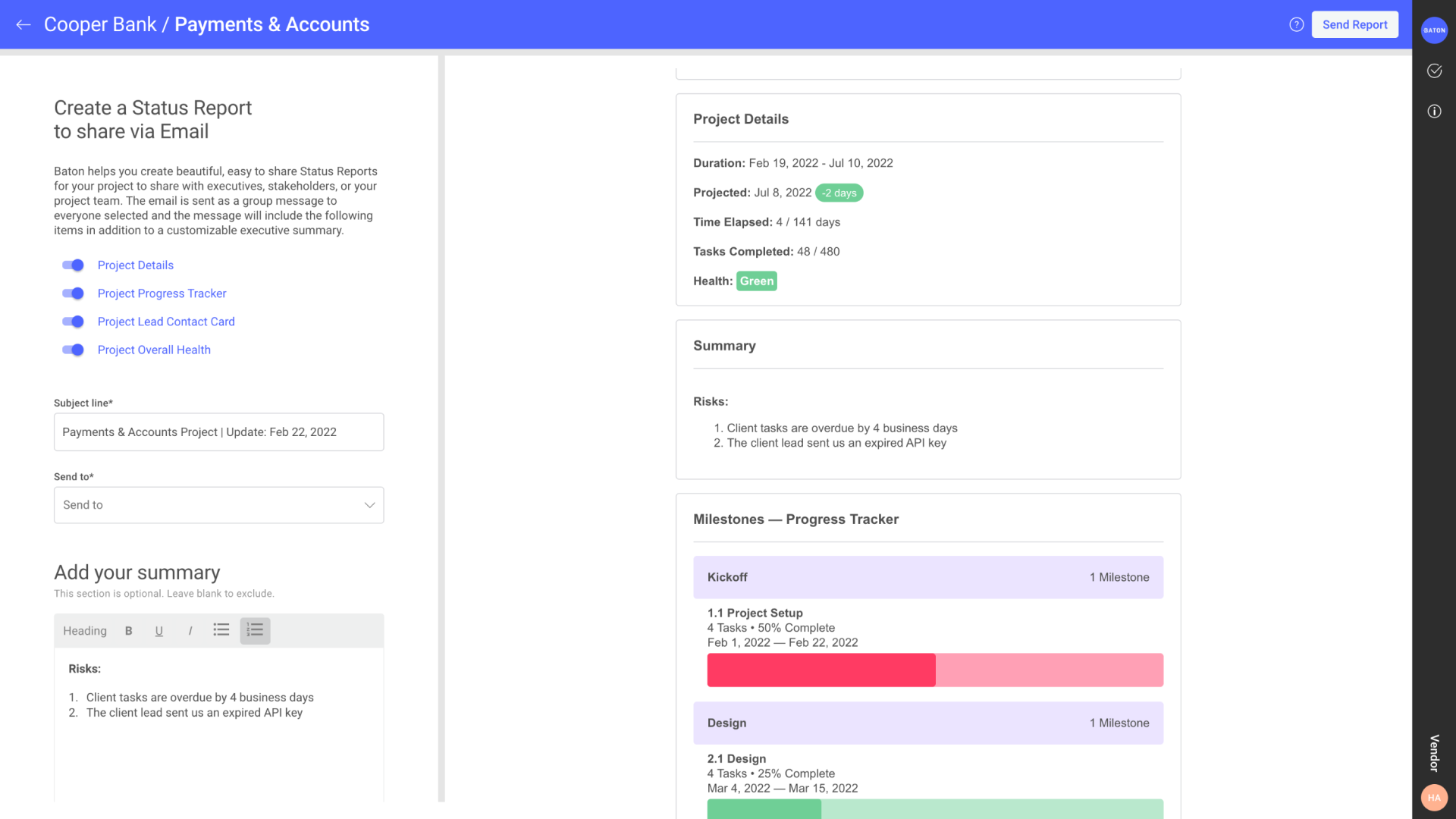Click the Subject line input field

tap(218, 432)
